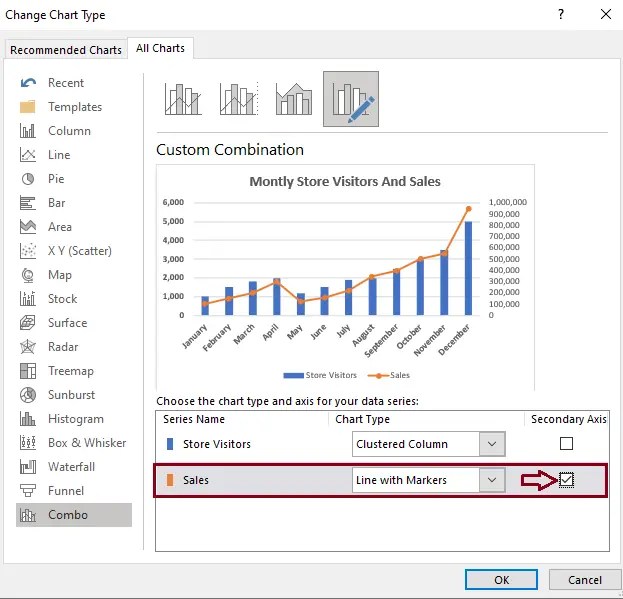Click the help question mark icon
Viewport: 623px width, 599px height.
(561, 14)
